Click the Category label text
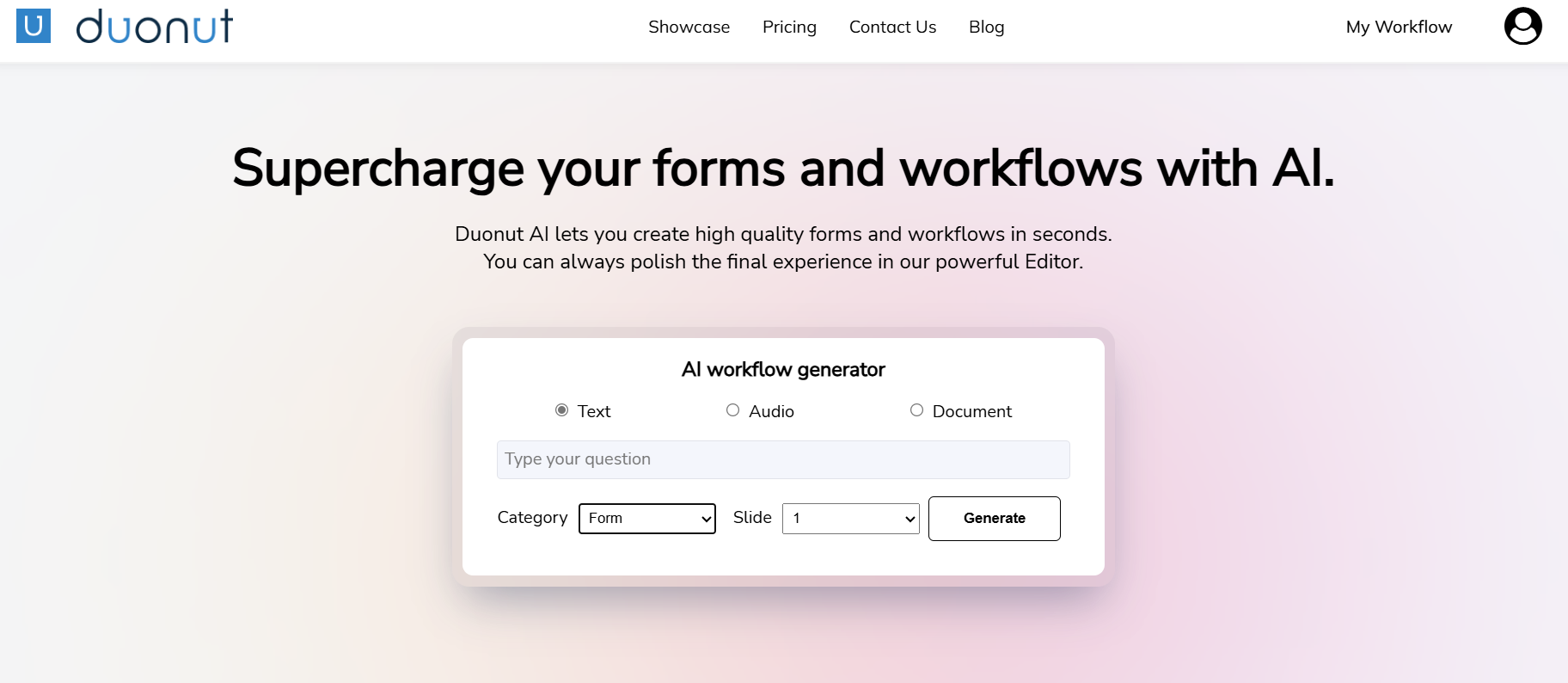The image size is (1568, 683). tap(532, 518)
